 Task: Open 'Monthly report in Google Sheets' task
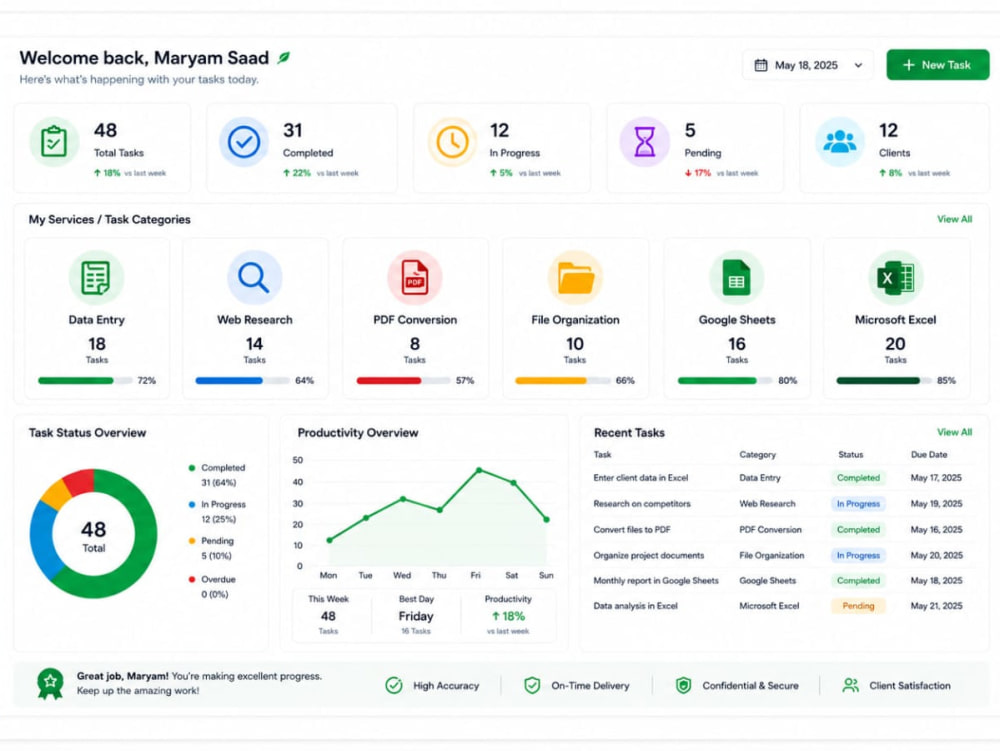tap(656, 581)
